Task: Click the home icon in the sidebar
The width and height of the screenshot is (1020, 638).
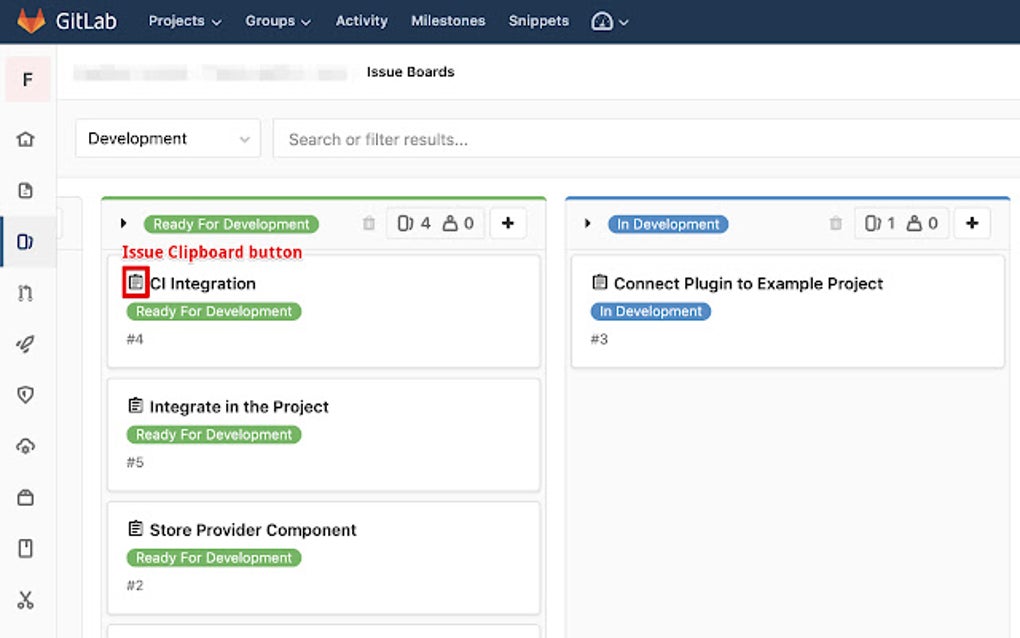Action: 26,139
